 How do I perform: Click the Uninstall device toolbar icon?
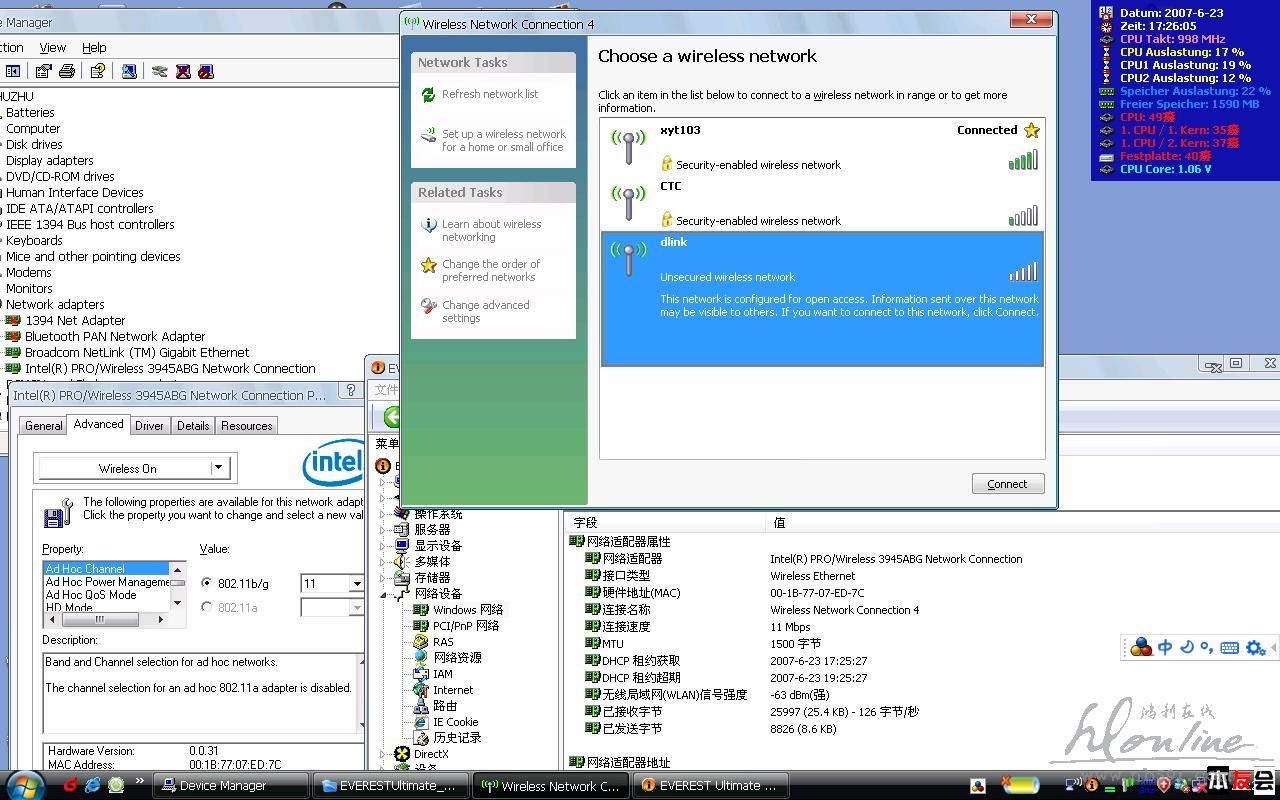(183, 71)
